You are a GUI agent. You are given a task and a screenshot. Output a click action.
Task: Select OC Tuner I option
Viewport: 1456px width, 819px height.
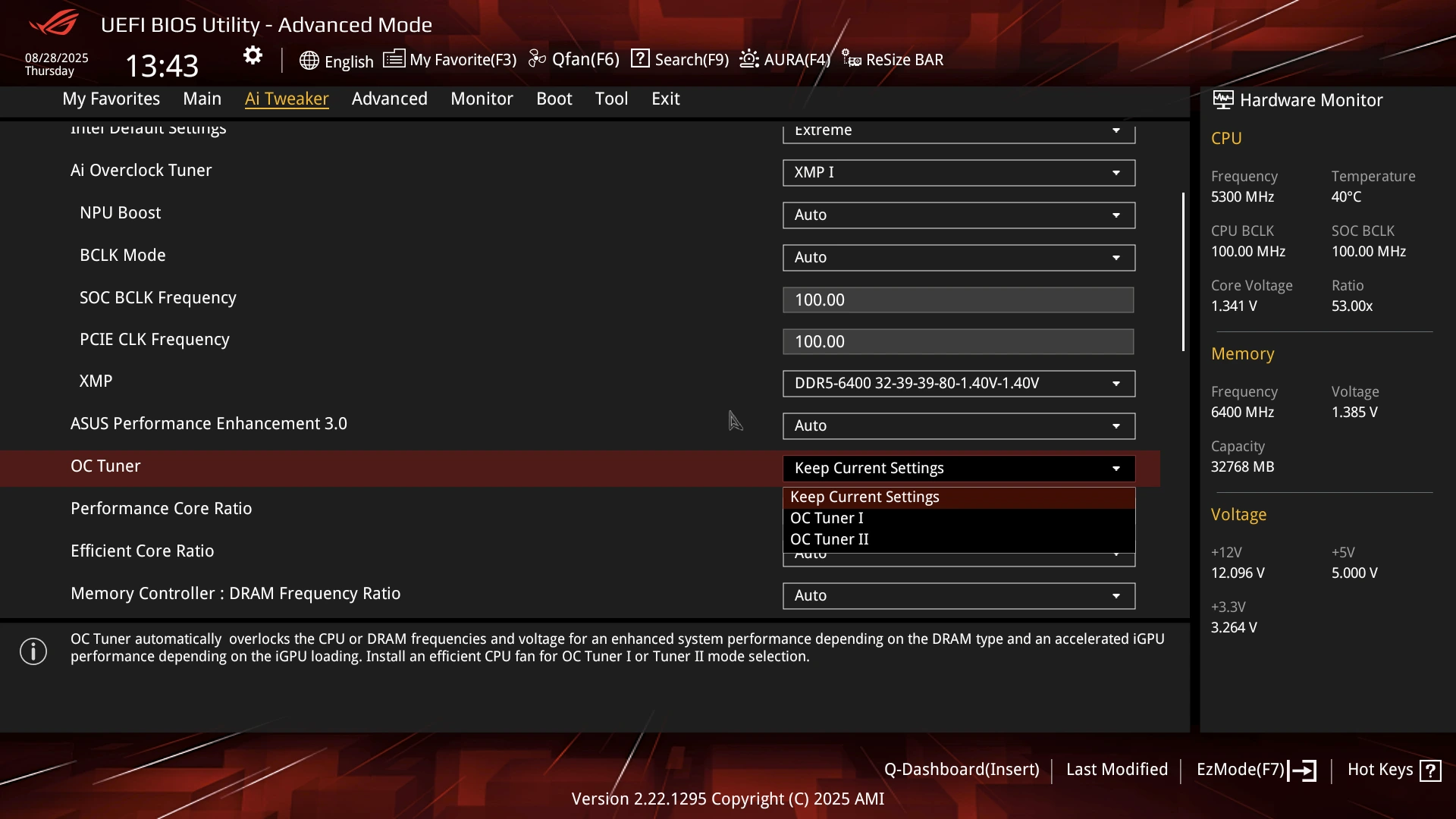(959, 519)
